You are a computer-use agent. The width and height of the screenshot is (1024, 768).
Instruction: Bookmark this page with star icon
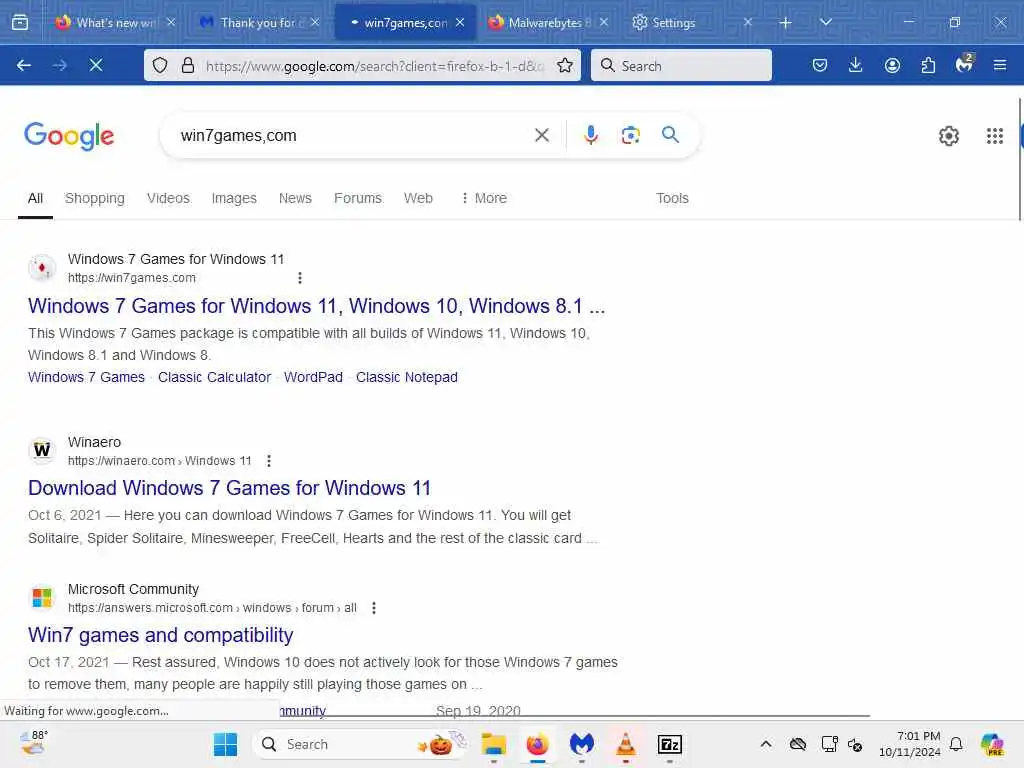point(565,65)
